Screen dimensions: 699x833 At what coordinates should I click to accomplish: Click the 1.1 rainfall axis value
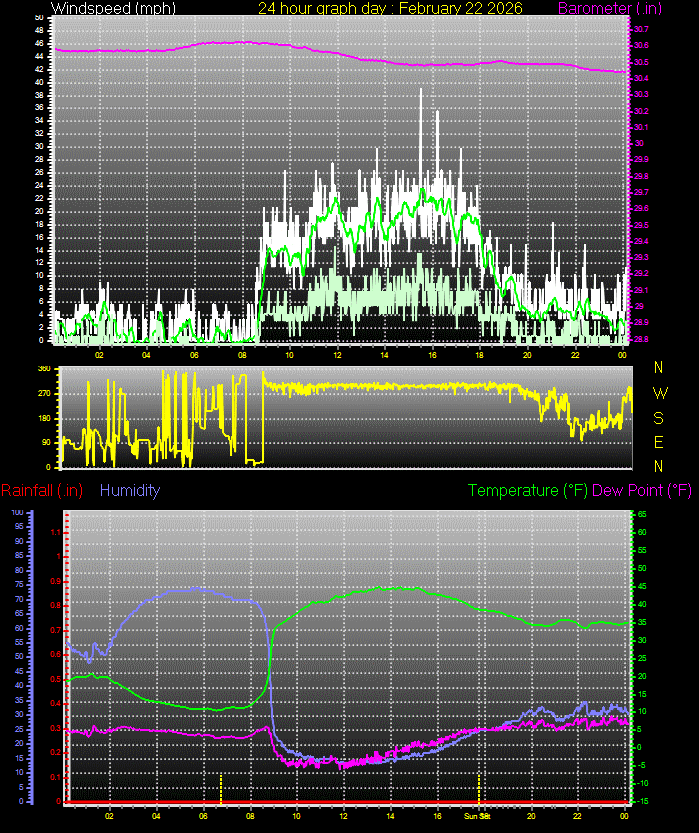click(55, 532)
